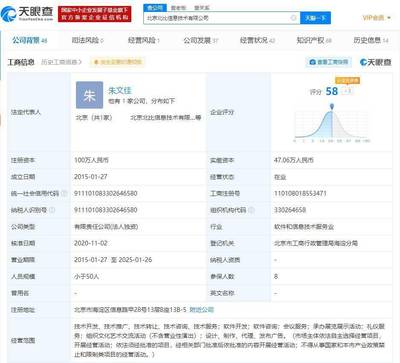Image resolution: width=400 pixels, height=363 pixels.
Task: Open the 历史工商信息 link
Action: click(62, 62)
